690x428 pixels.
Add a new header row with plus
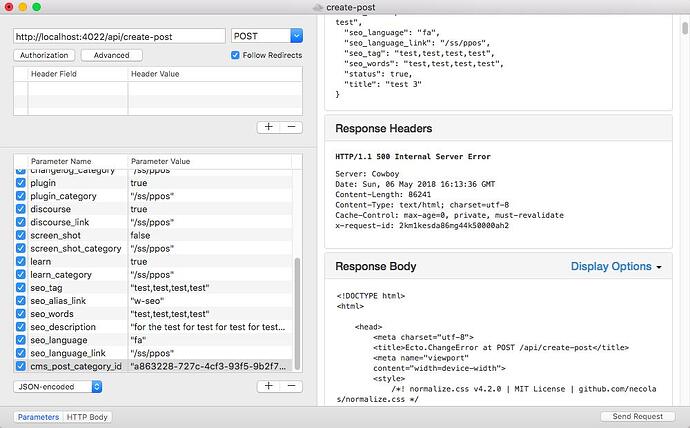268,127
